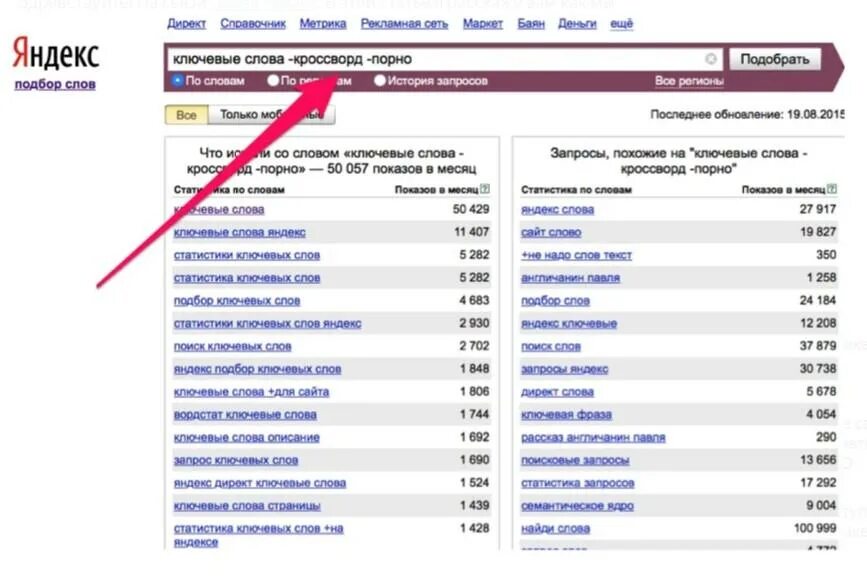Open the подбор слов similar query in right table

click(x=555, y=301)
